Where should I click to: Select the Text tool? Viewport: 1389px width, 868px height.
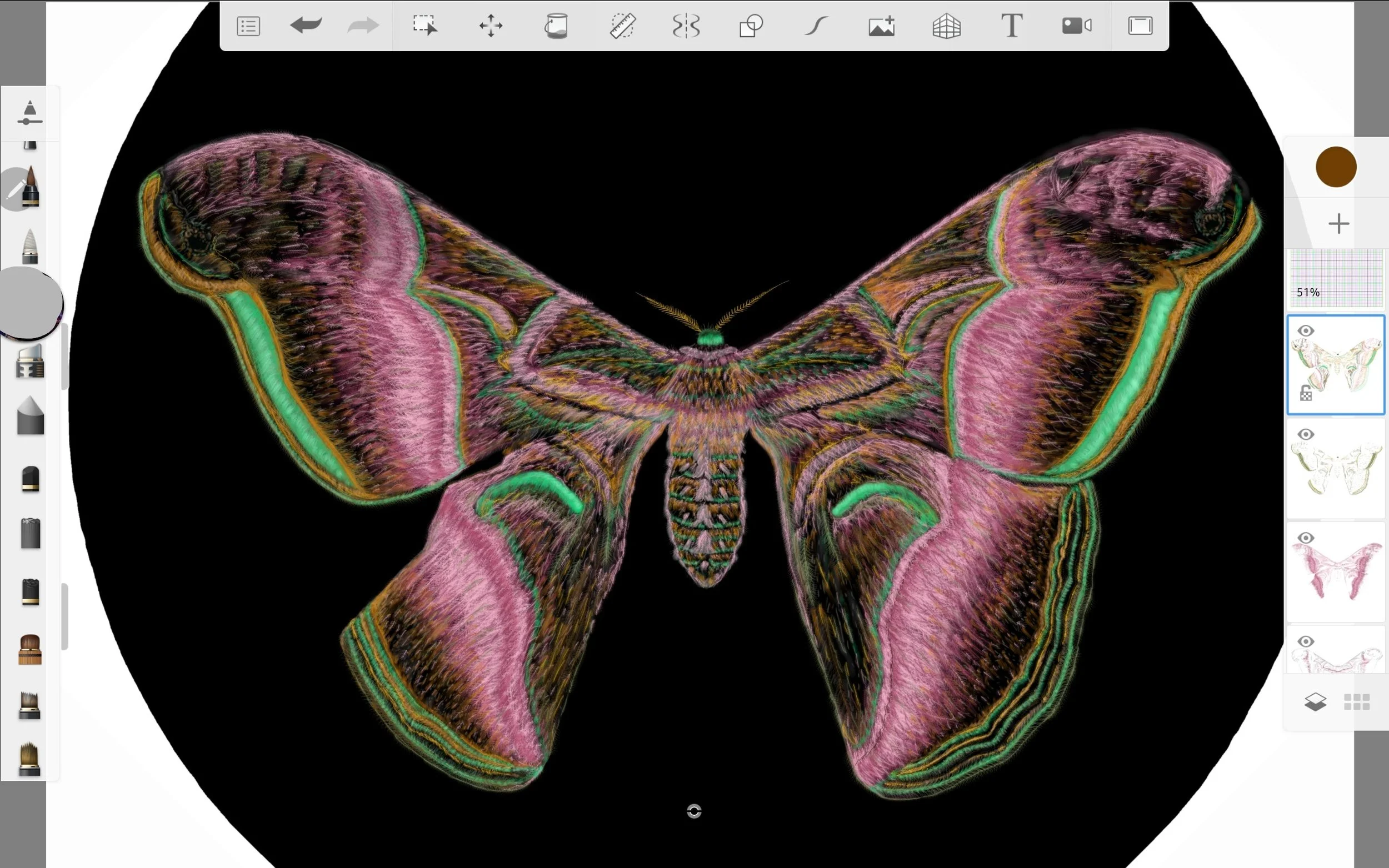coord(1012,26)
